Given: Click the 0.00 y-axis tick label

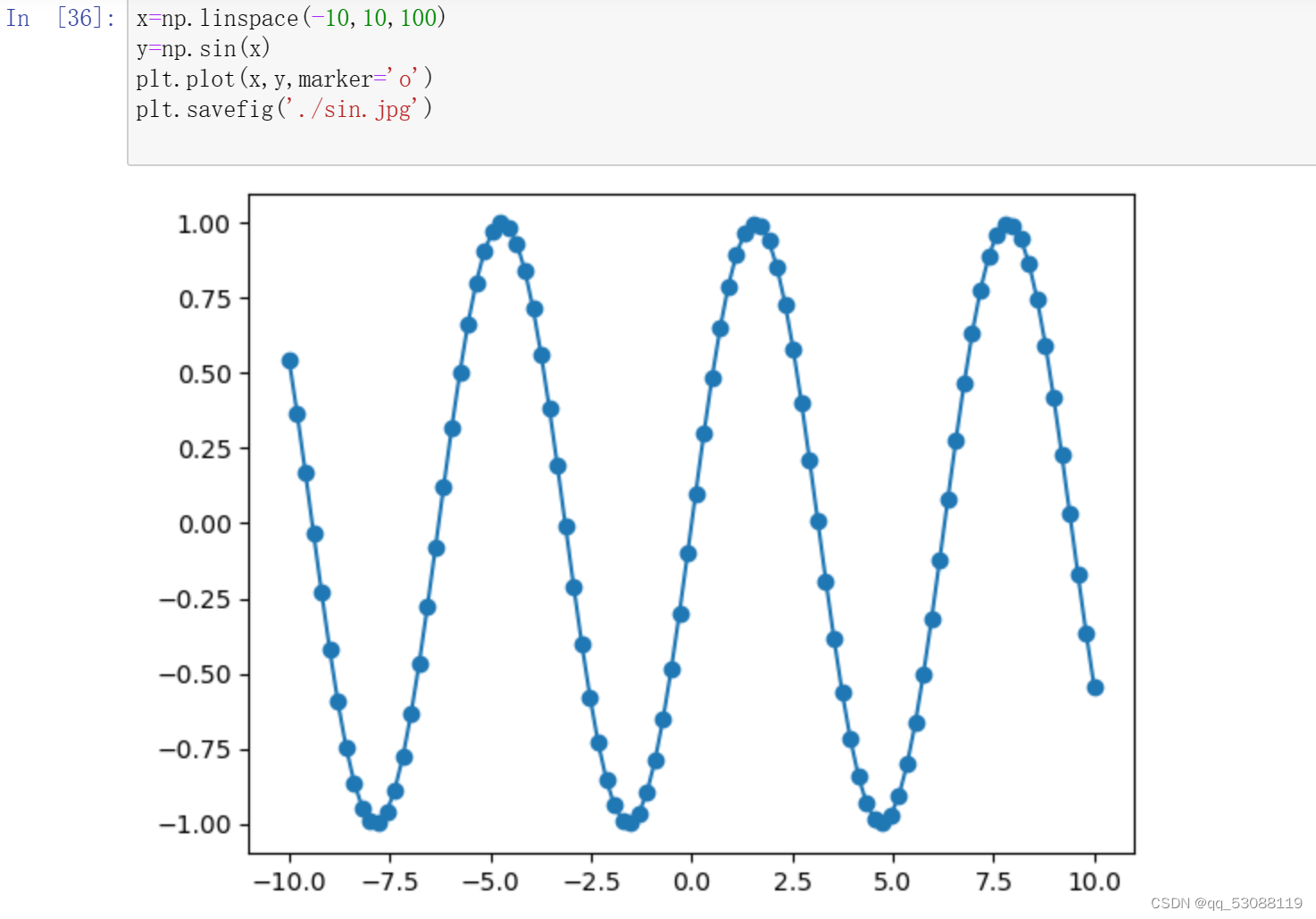Looking at the screenshot, I should tap(204, 524).
